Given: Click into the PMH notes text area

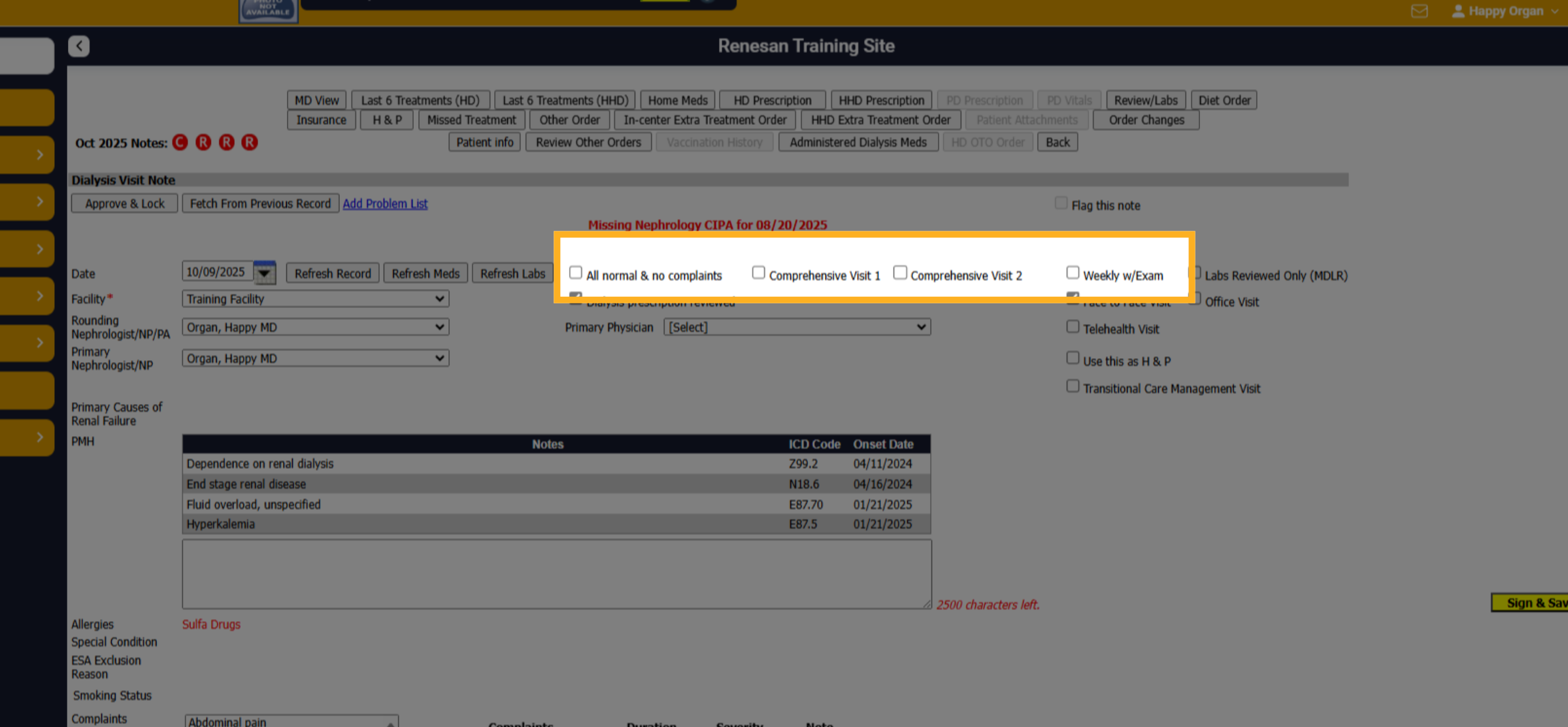Looking at the screenshot, I should (x=557, y=574).
